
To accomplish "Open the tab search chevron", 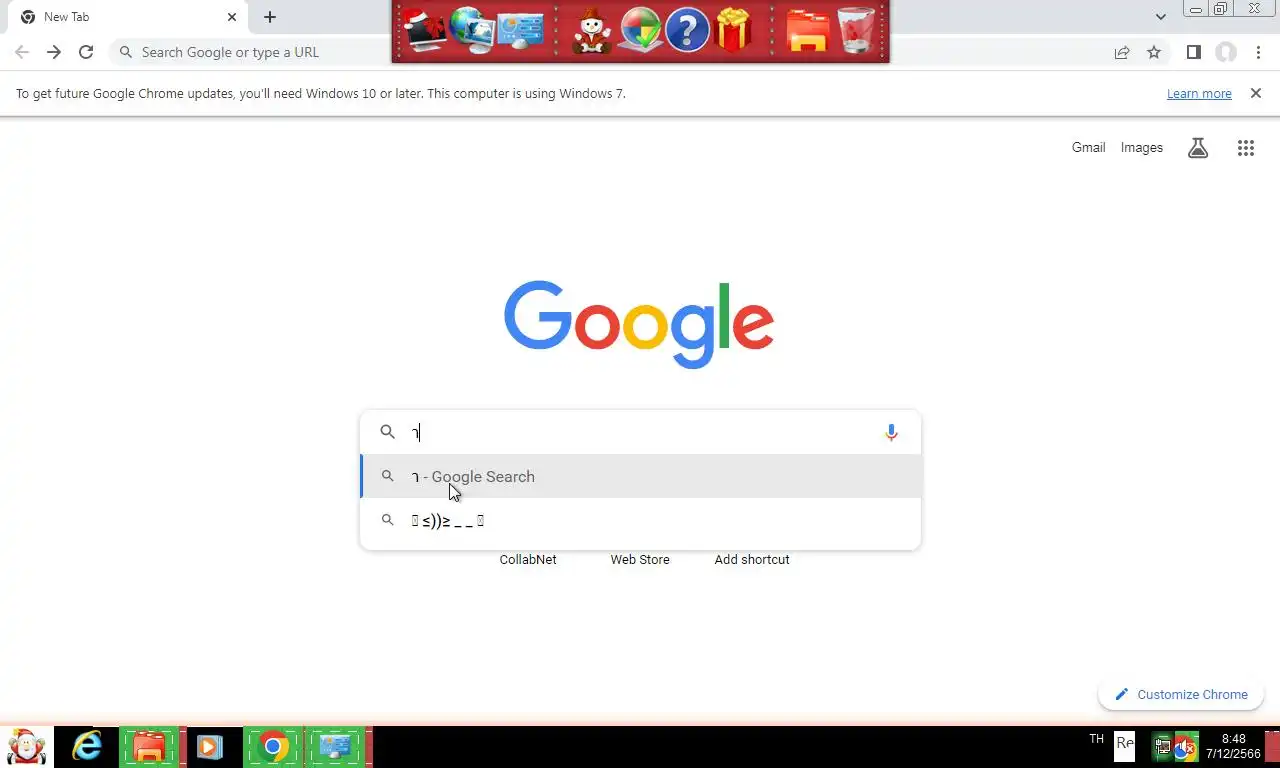I will 1160,17.
